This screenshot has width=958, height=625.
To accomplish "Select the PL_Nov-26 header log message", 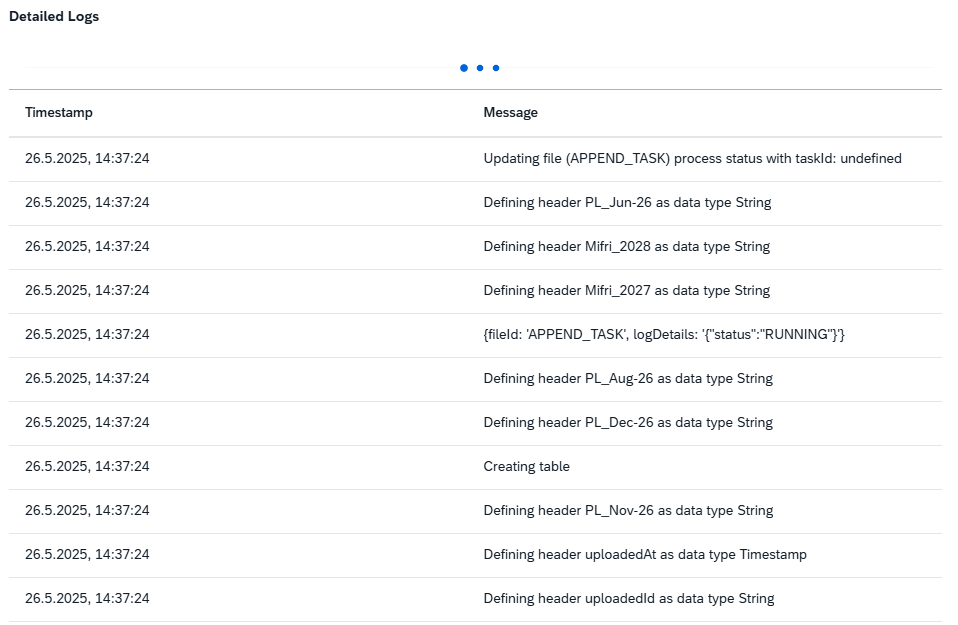I will point(627,511).
